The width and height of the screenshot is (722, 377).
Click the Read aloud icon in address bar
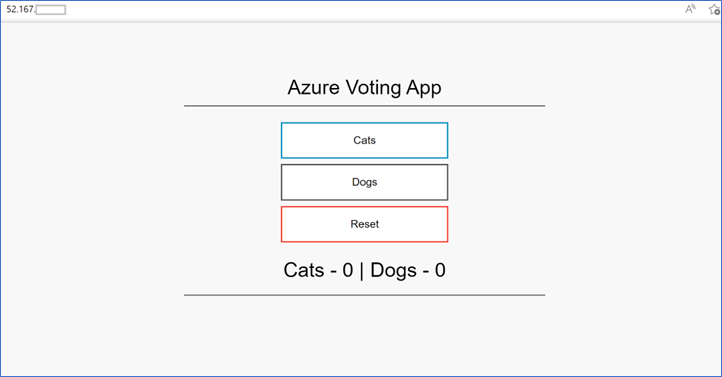pos(690,9)
